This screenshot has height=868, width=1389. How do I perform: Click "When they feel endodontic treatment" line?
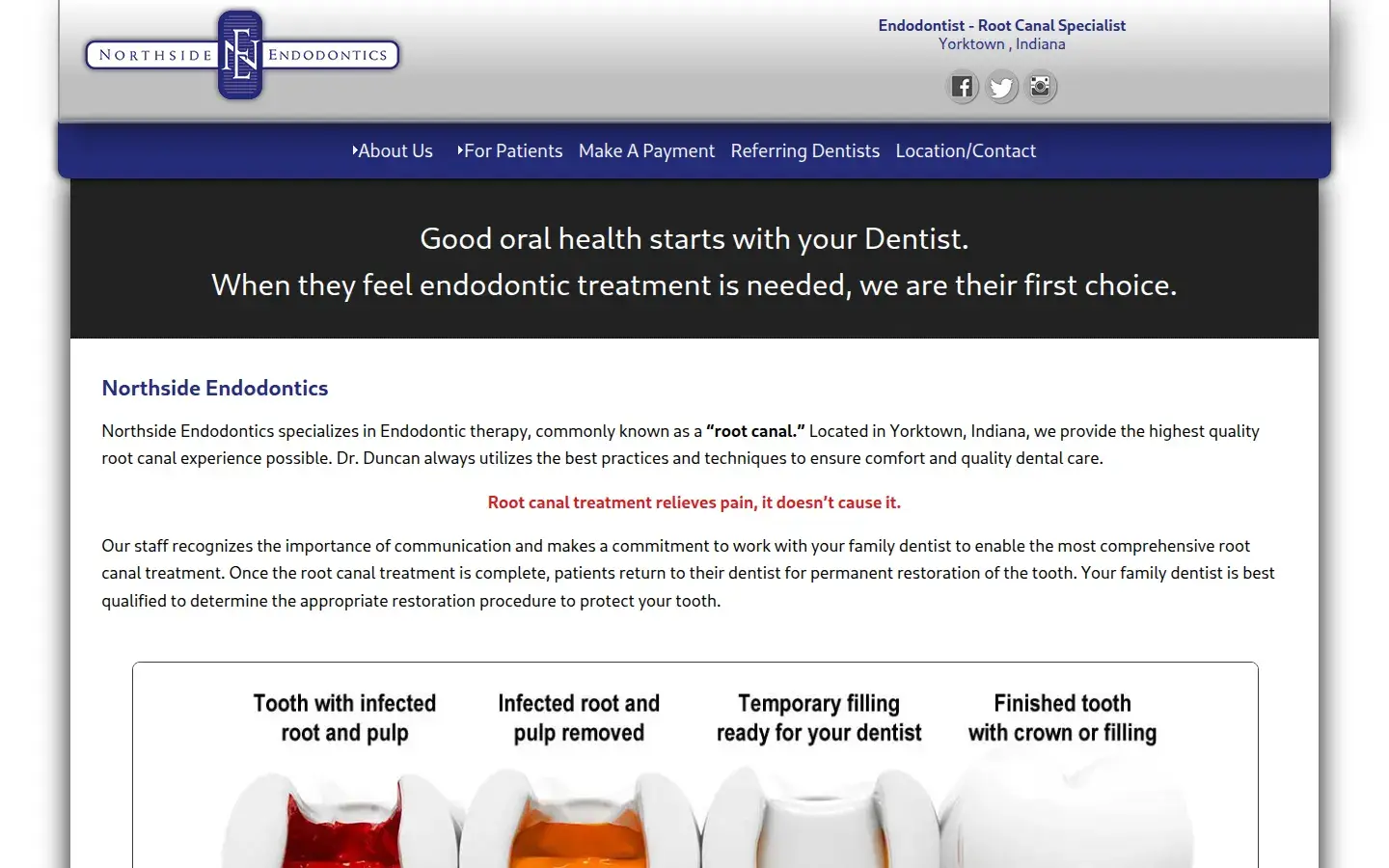694,285
